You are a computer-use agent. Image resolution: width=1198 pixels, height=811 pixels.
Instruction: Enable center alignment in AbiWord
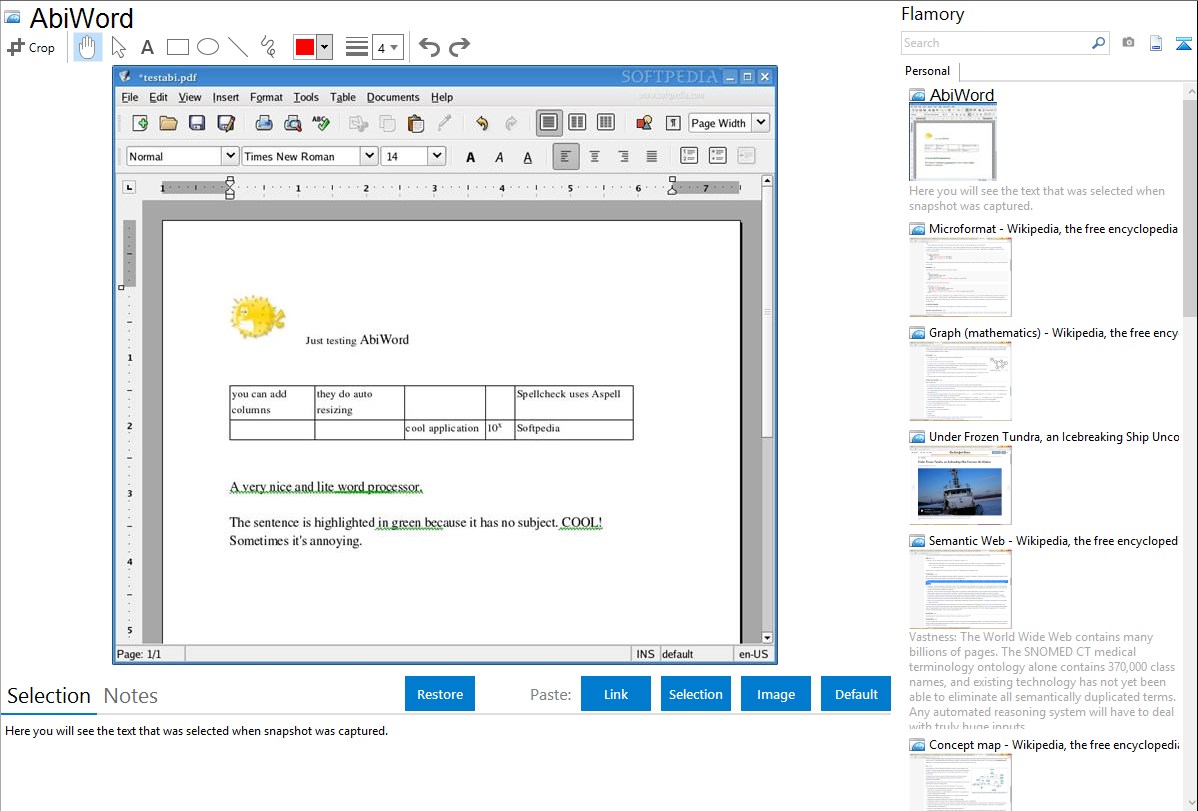click(x=594, y=157)
